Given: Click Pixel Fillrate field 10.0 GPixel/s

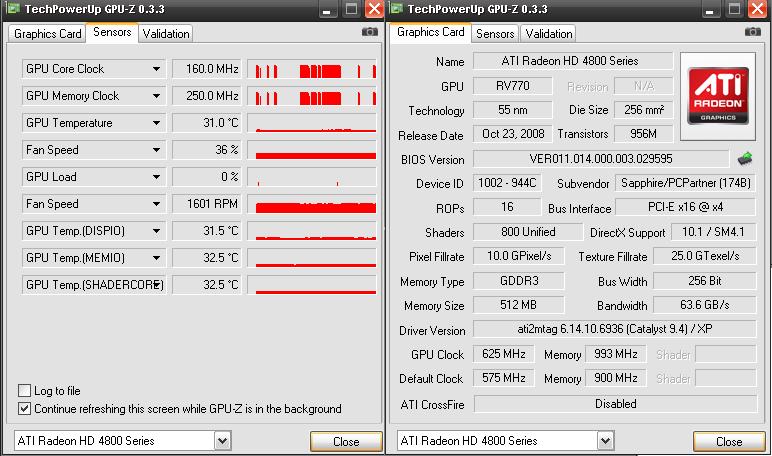Looking at the screenshot, I should pos(518,256).
